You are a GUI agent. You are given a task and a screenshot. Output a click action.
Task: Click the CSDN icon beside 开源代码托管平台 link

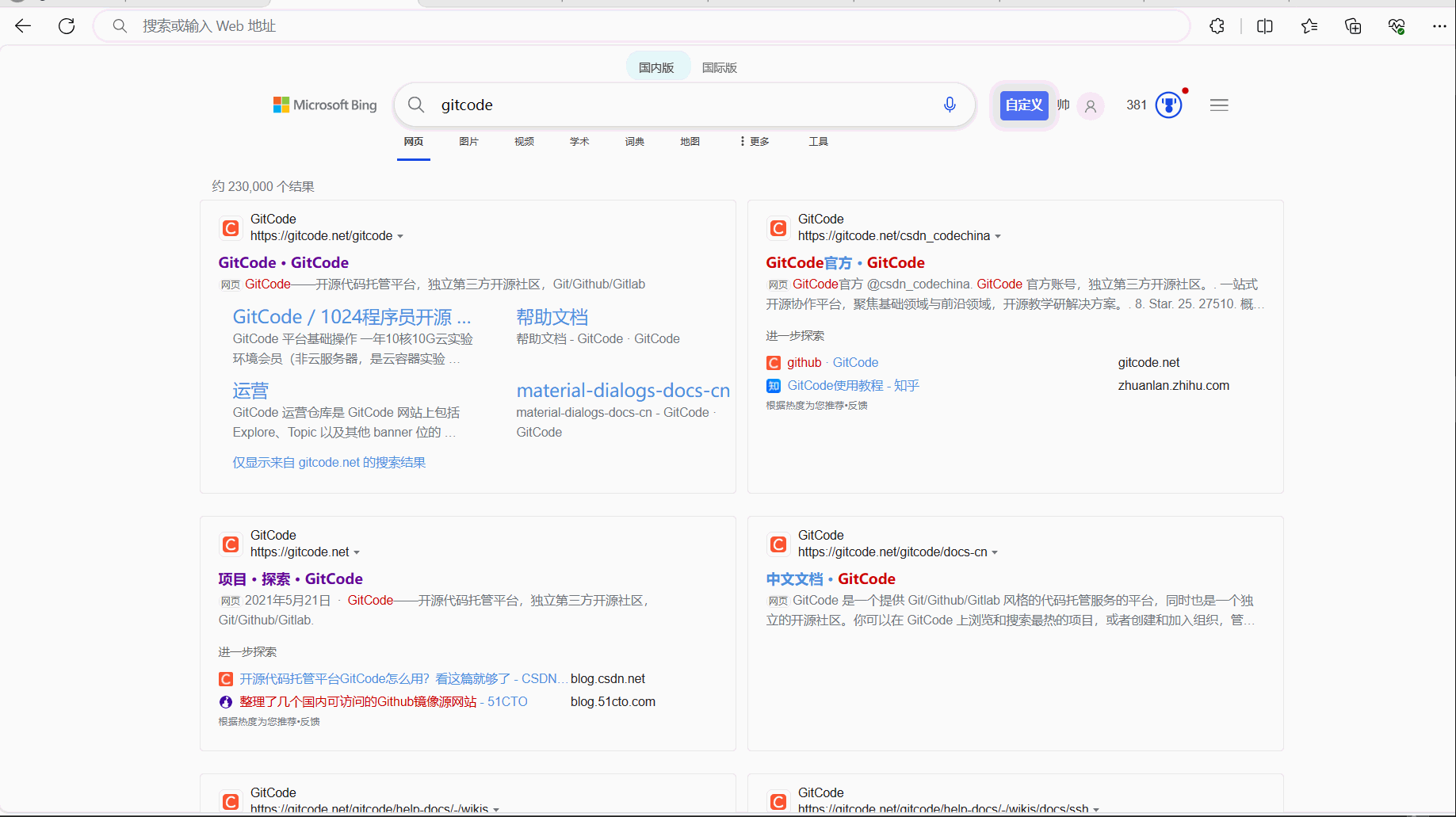pos(226,679)
